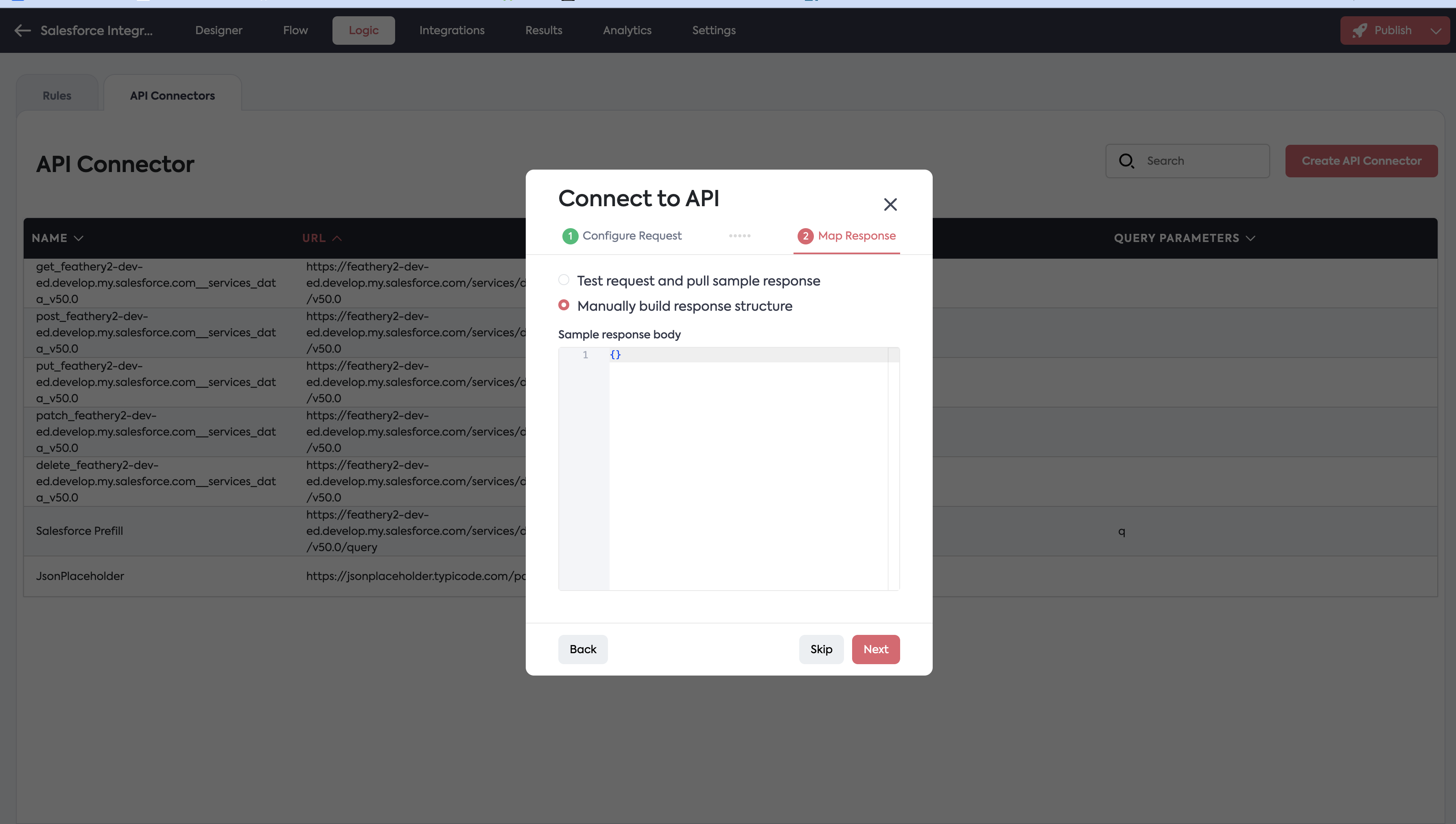Image resolution: width=1456 pixels, height=824 pixels.
Task: Switch to the Rules tab
Action: point(57,96)
